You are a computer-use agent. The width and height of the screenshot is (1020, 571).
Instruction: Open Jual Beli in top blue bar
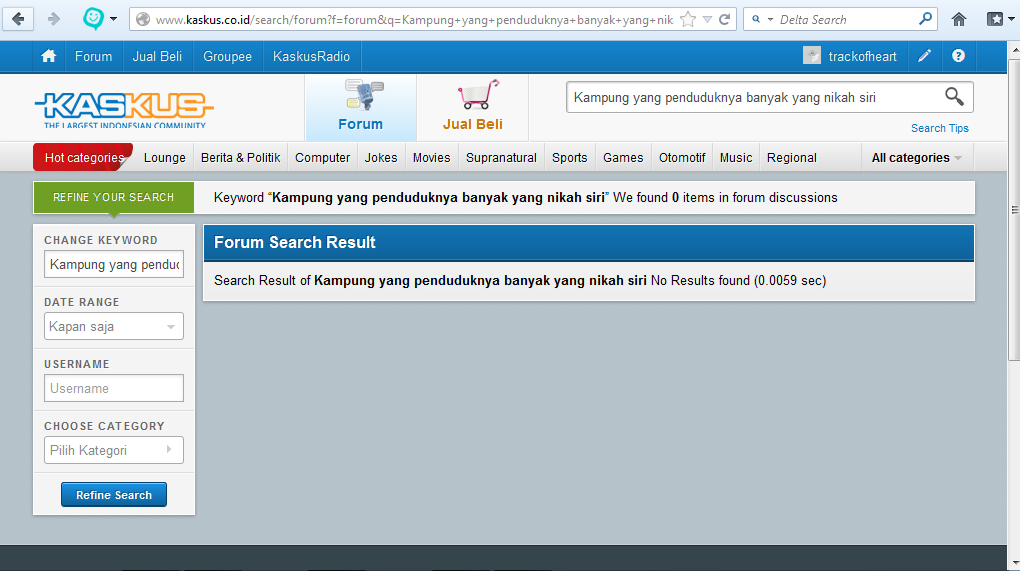tap(157, 57)
